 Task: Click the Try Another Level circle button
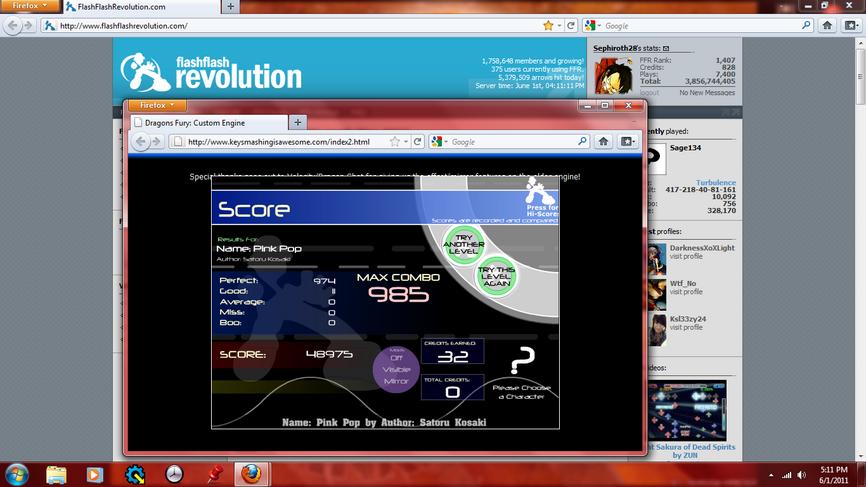pyautogui.click(x=463, y=244)
